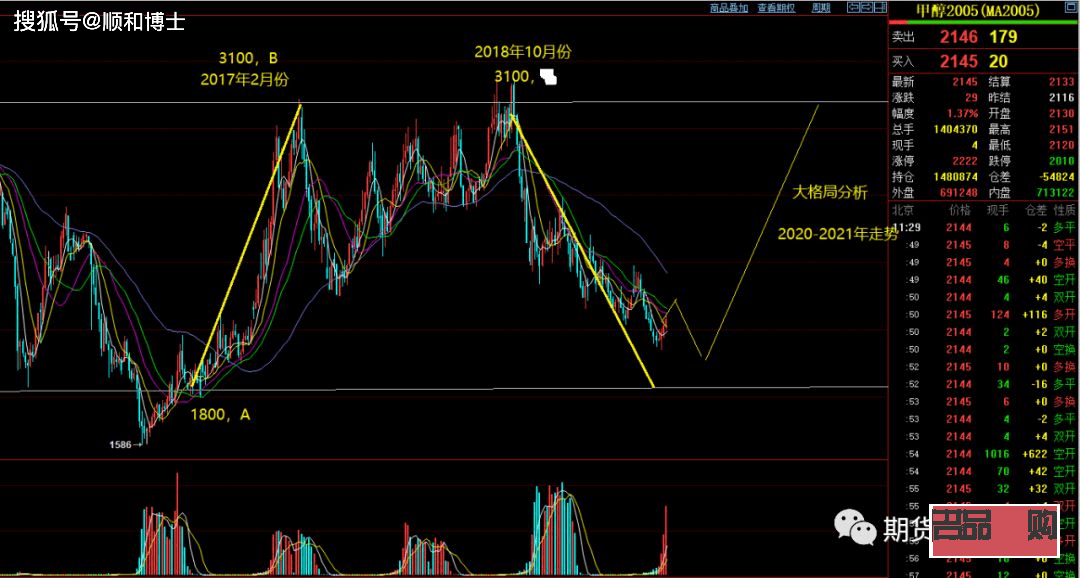Viewport: 1080px width, 578px height.
Task: Click the 现手 column header
Action: click(997, 211)
